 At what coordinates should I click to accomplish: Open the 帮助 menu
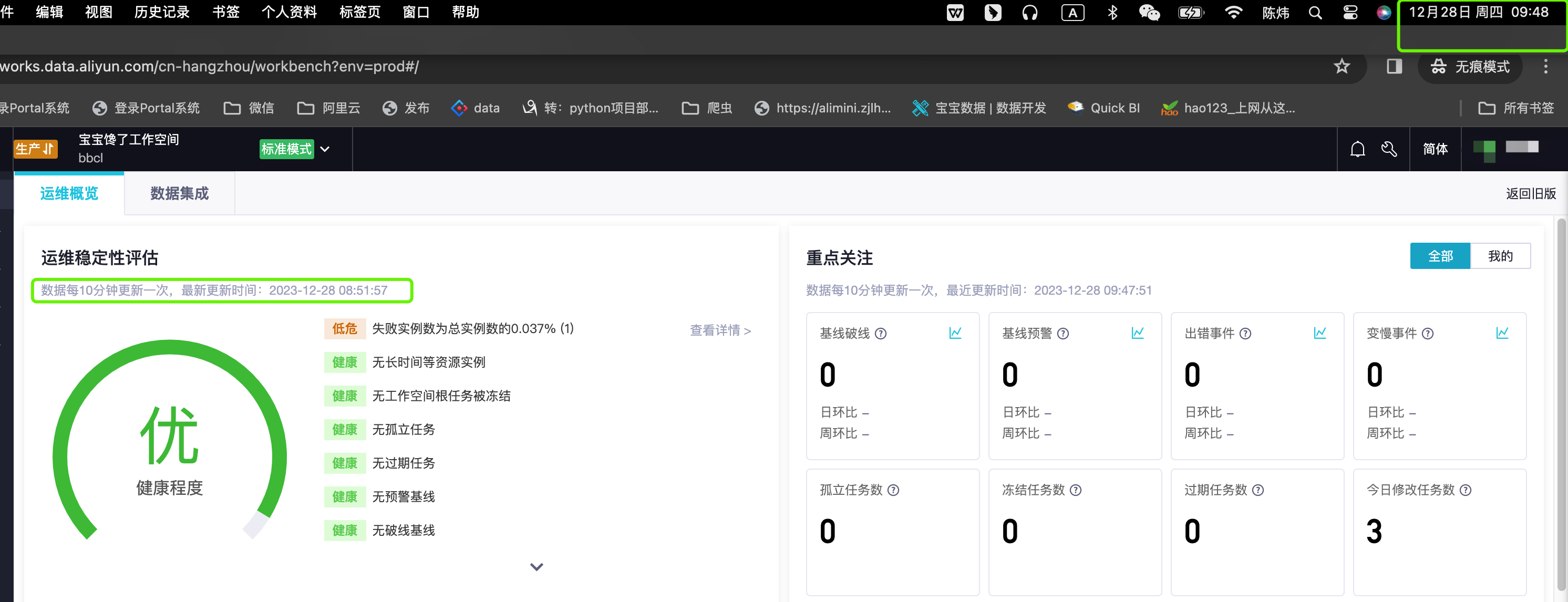pos(466,12)
